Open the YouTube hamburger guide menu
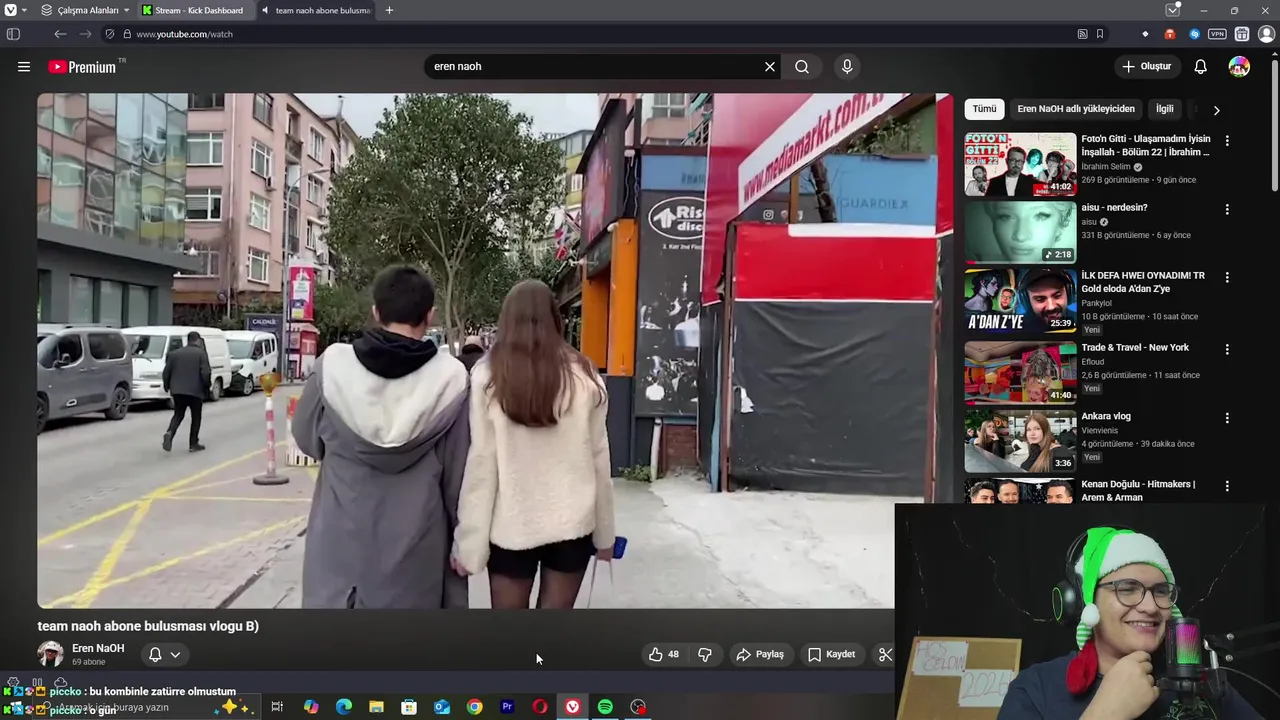This screenshot has height=720, width=1280. (x=24, y=67)
